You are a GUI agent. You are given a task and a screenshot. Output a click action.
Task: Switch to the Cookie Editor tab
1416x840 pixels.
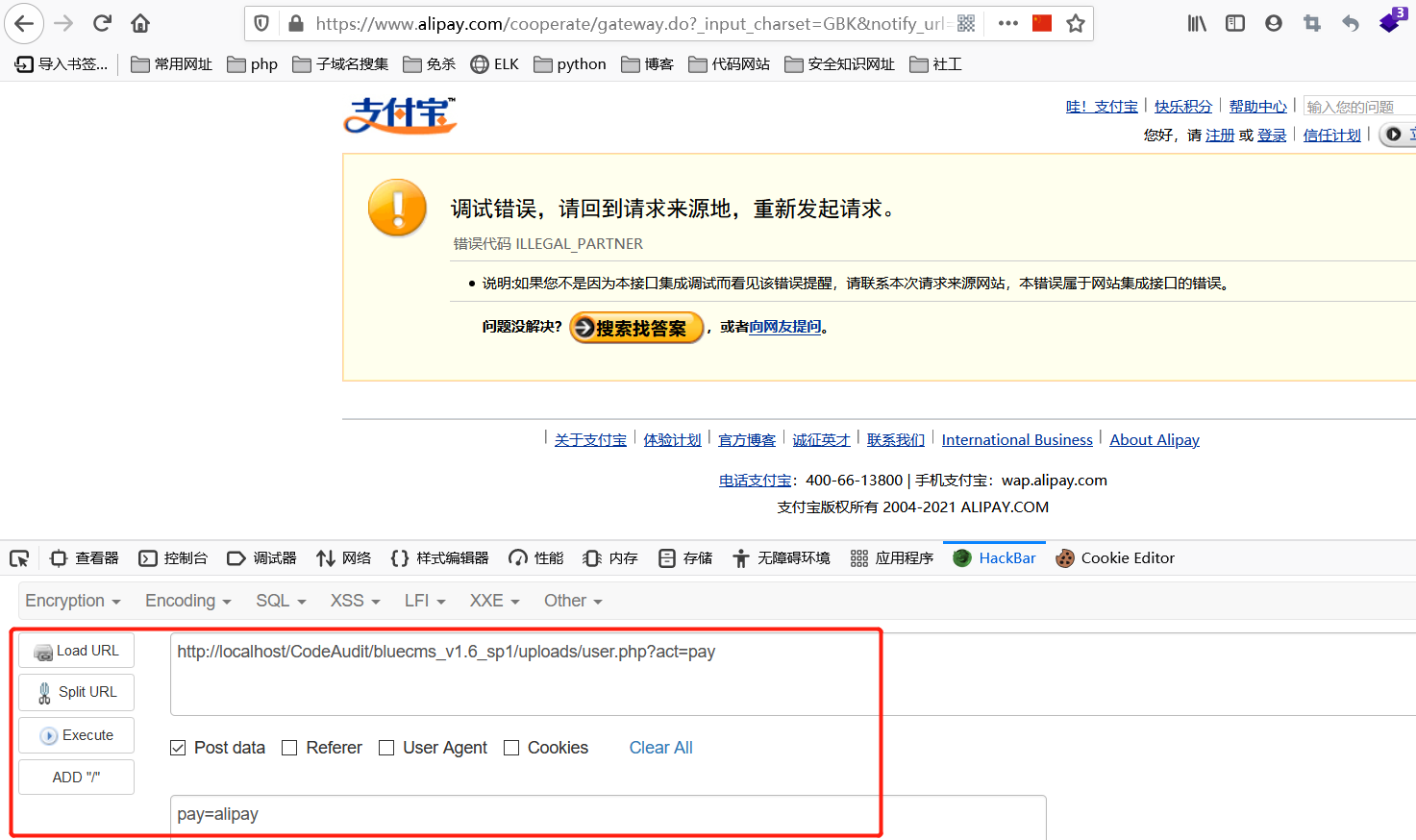pyautogui.click(x=1115, y=558)
